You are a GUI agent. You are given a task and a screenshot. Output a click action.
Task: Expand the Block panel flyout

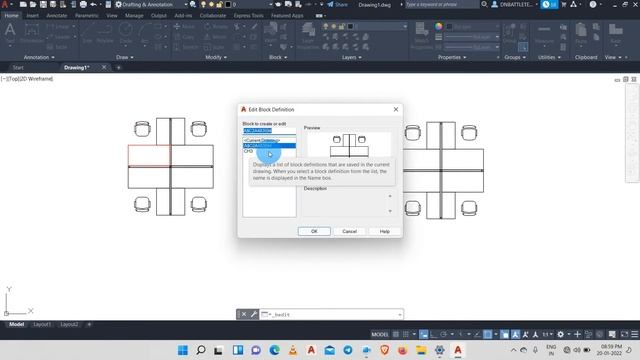coord(278,58)
